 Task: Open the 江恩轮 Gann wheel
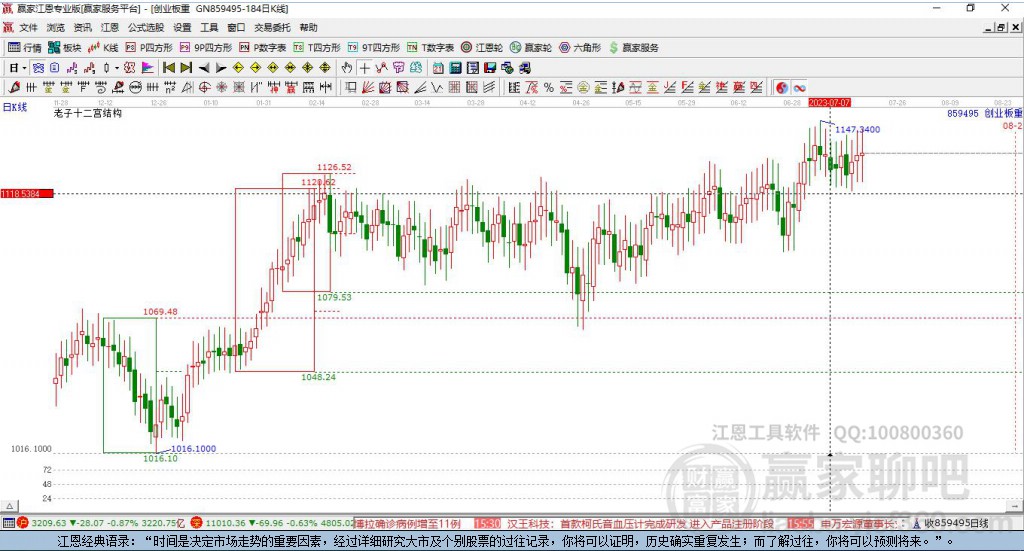[x=482, y=48]
